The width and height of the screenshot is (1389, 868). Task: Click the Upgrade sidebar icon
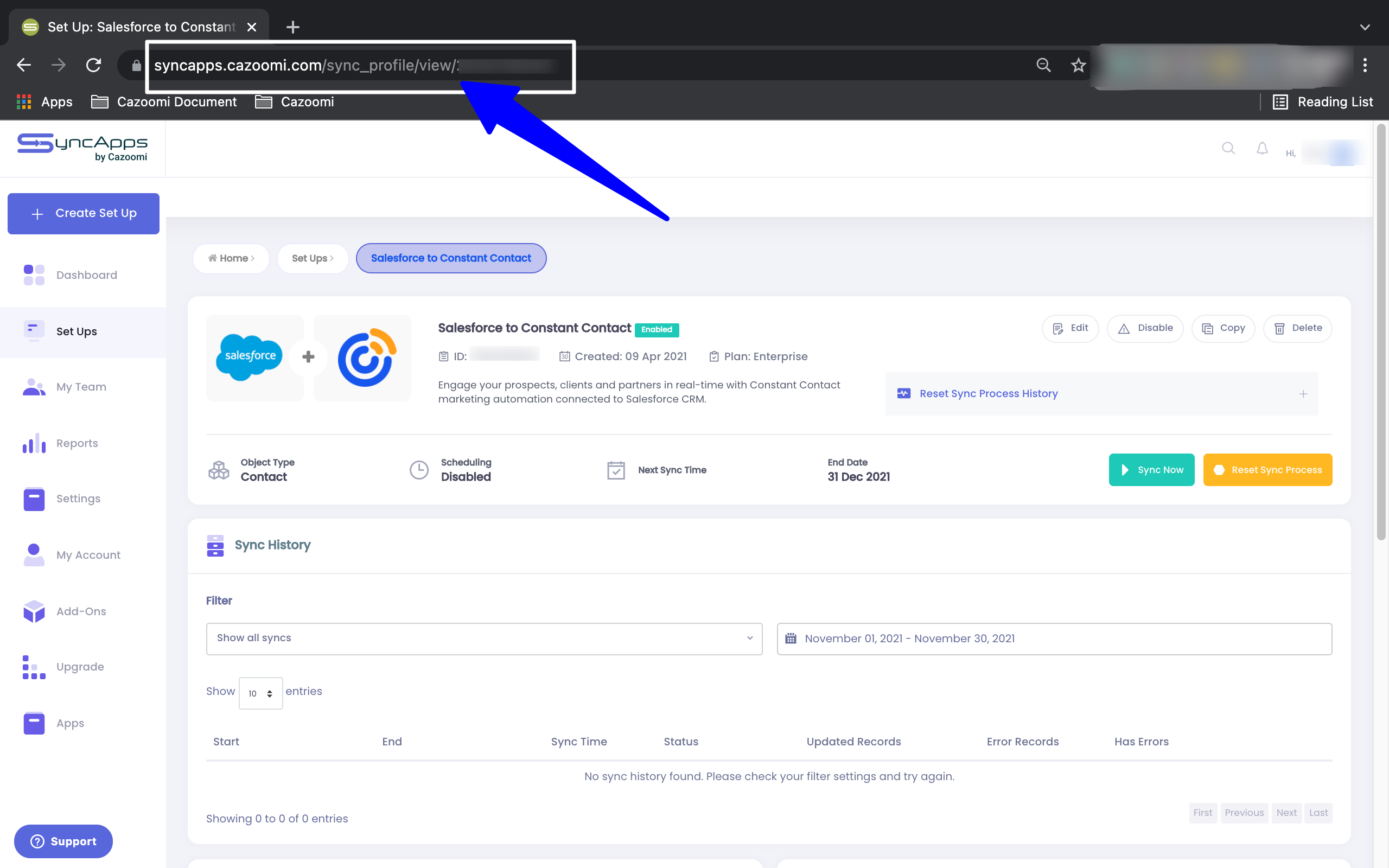(x=34, y=667)
